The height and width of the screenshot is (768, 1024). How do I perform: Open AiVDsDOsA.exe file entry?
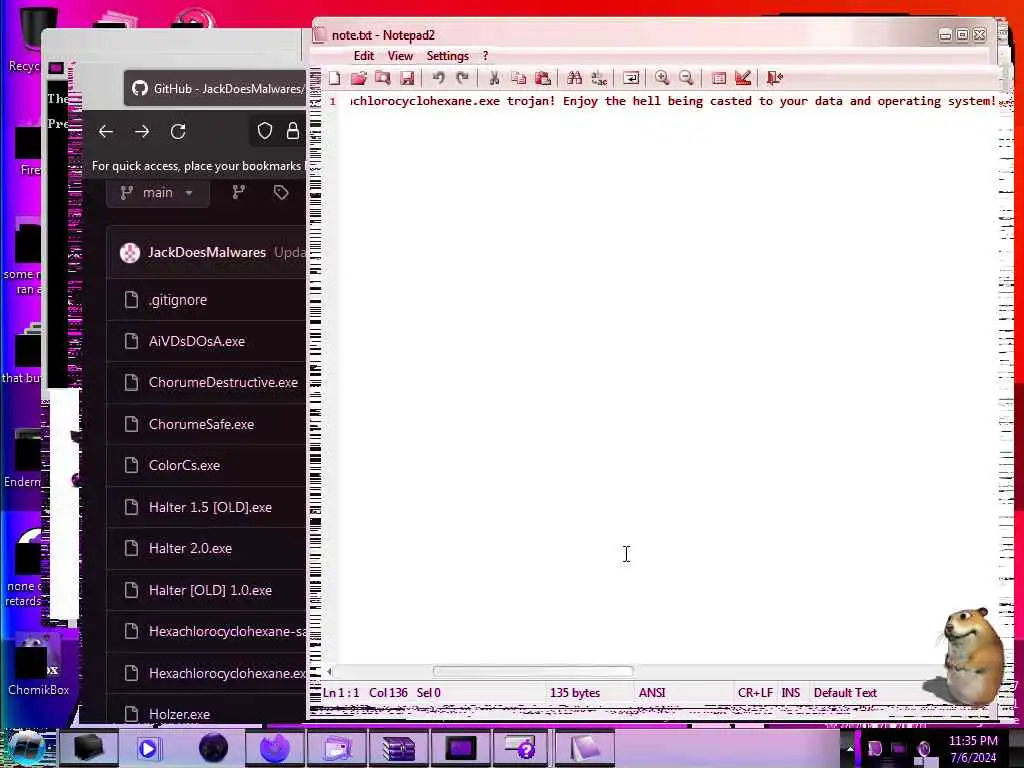click(x=197, y=341)
